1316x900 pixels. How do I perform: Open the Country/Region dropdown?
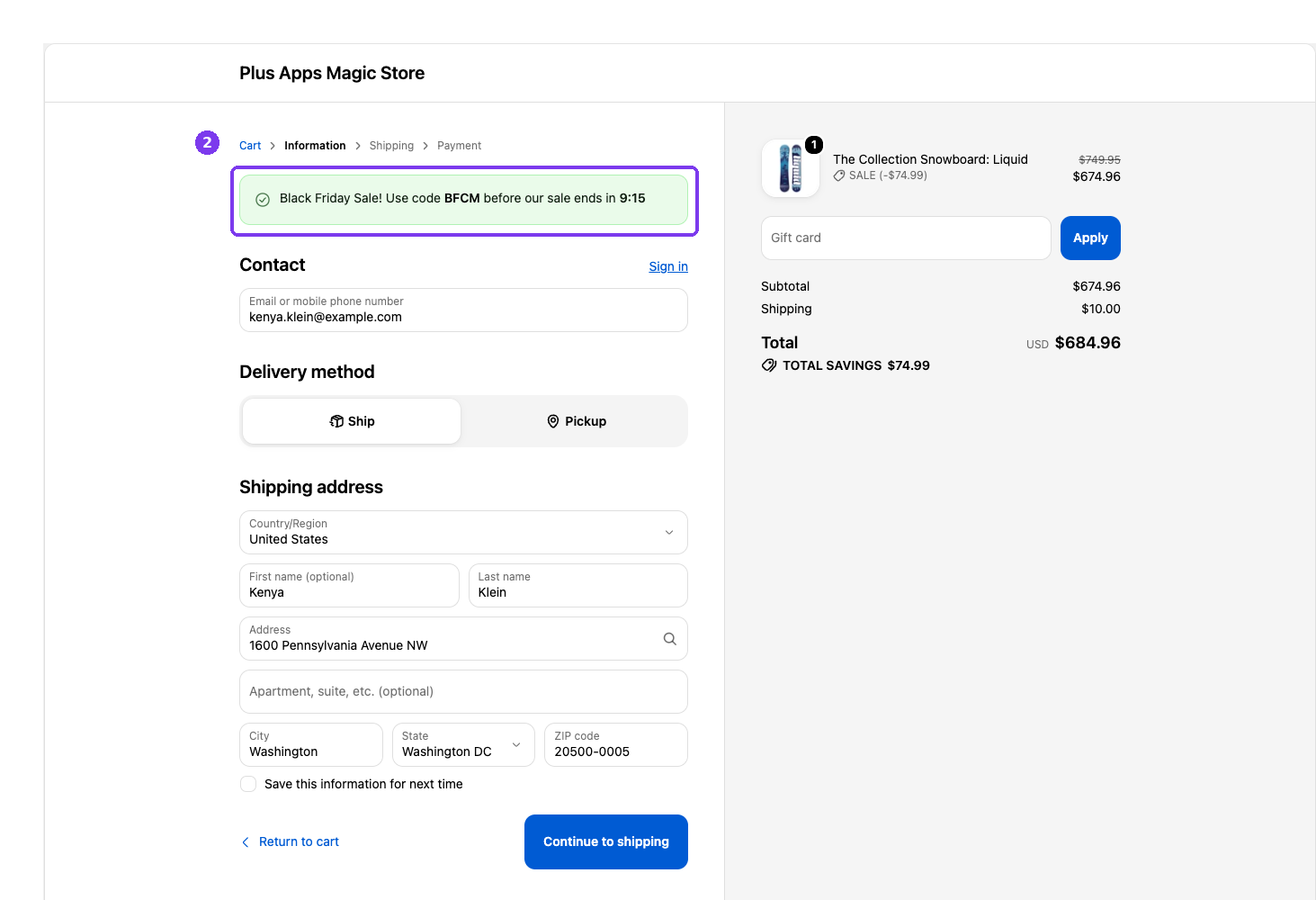point(463,532)
